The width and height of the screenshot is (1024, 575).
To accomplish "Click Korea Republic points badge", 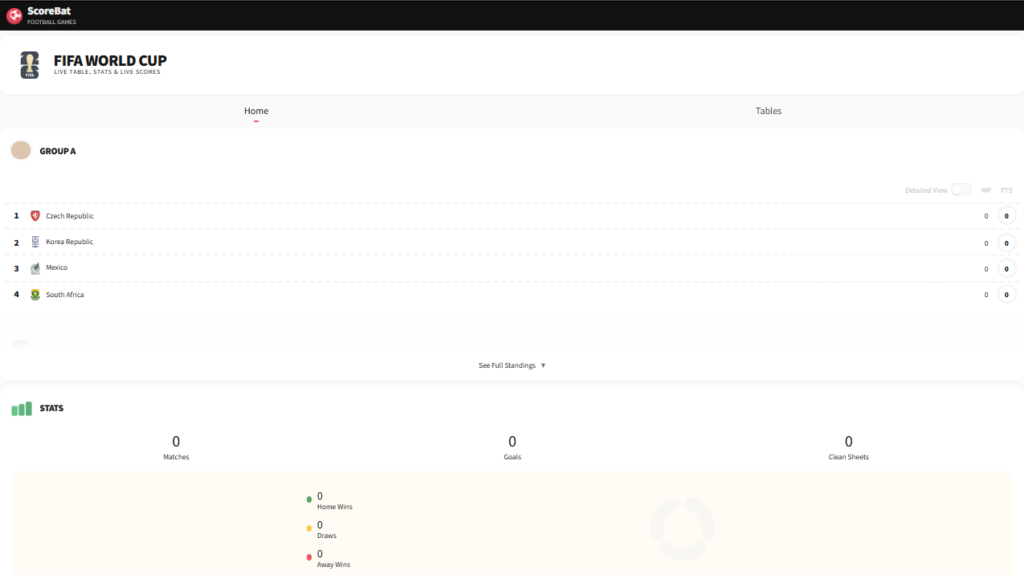I will [1006, 242].
